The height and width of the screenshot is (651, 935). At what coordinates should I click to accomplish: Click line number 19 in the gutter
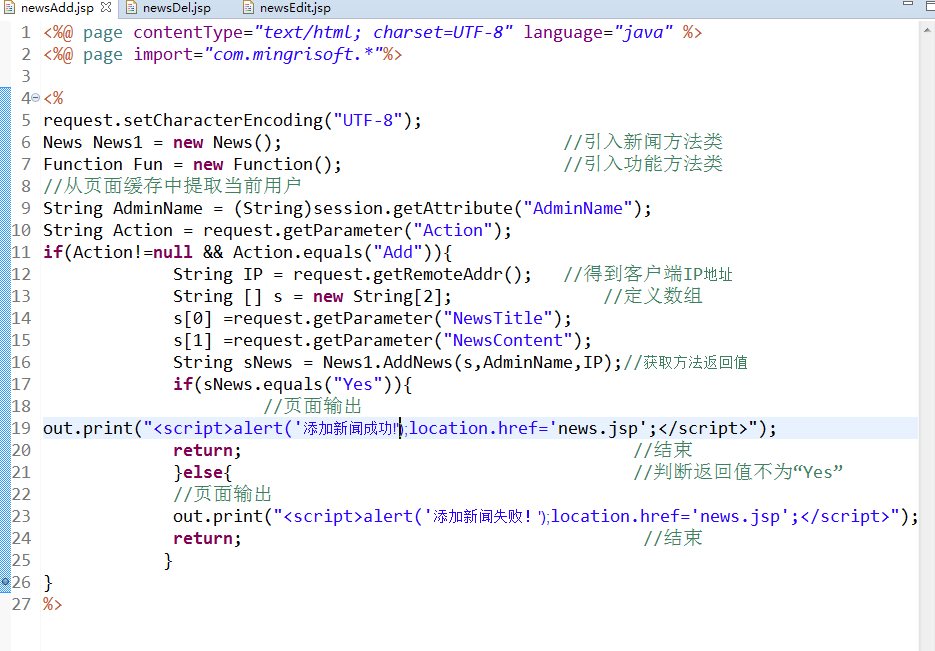[x=21, y=428]
